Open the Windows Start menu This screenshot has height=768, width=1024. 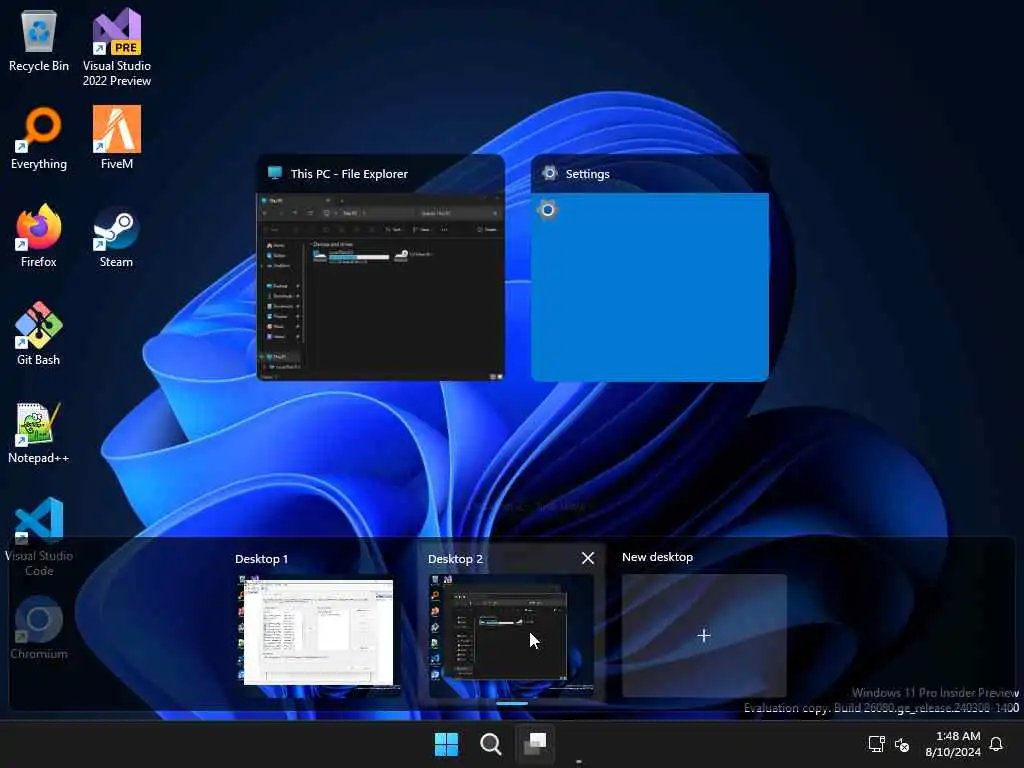pyautogui.click(x=447, y=744)
